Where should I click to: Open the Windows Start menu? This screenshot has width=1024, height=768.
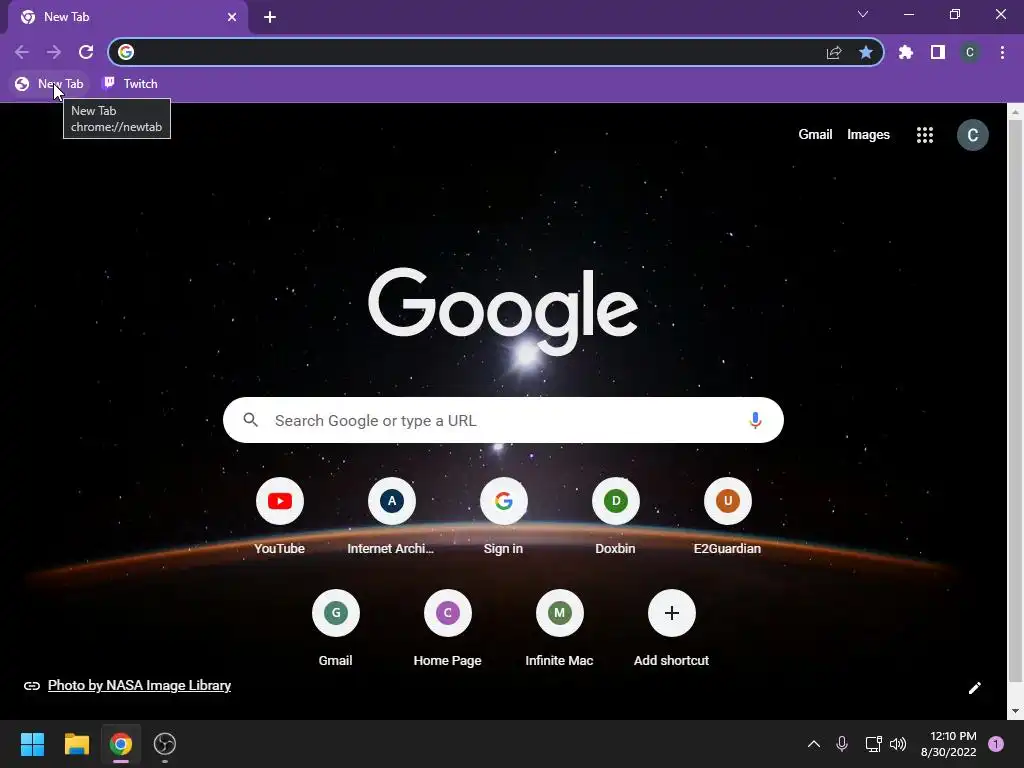point(32,744)
